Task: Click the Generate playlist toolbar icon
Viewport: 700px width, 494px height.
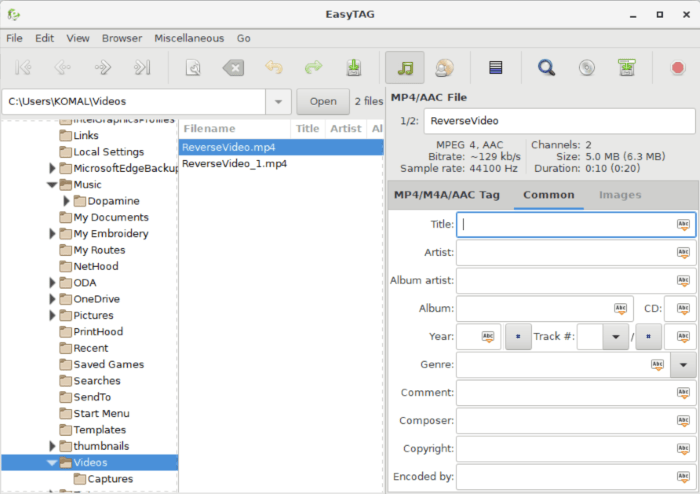Action: 626,68
